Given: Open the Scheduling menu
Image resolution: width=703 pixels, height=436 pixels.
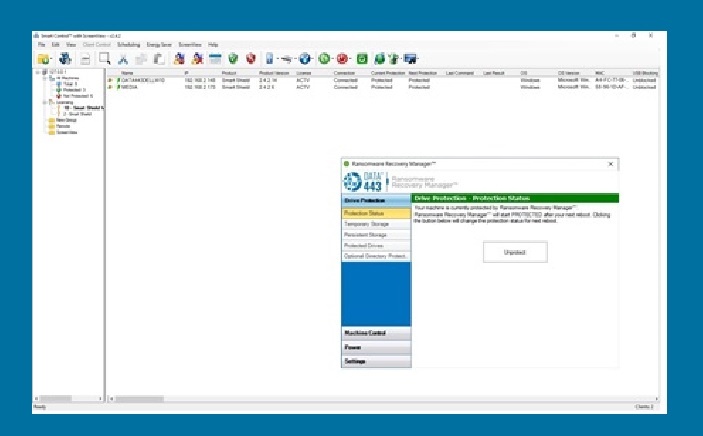Looking at the screenshot, I should click(129, 45).
